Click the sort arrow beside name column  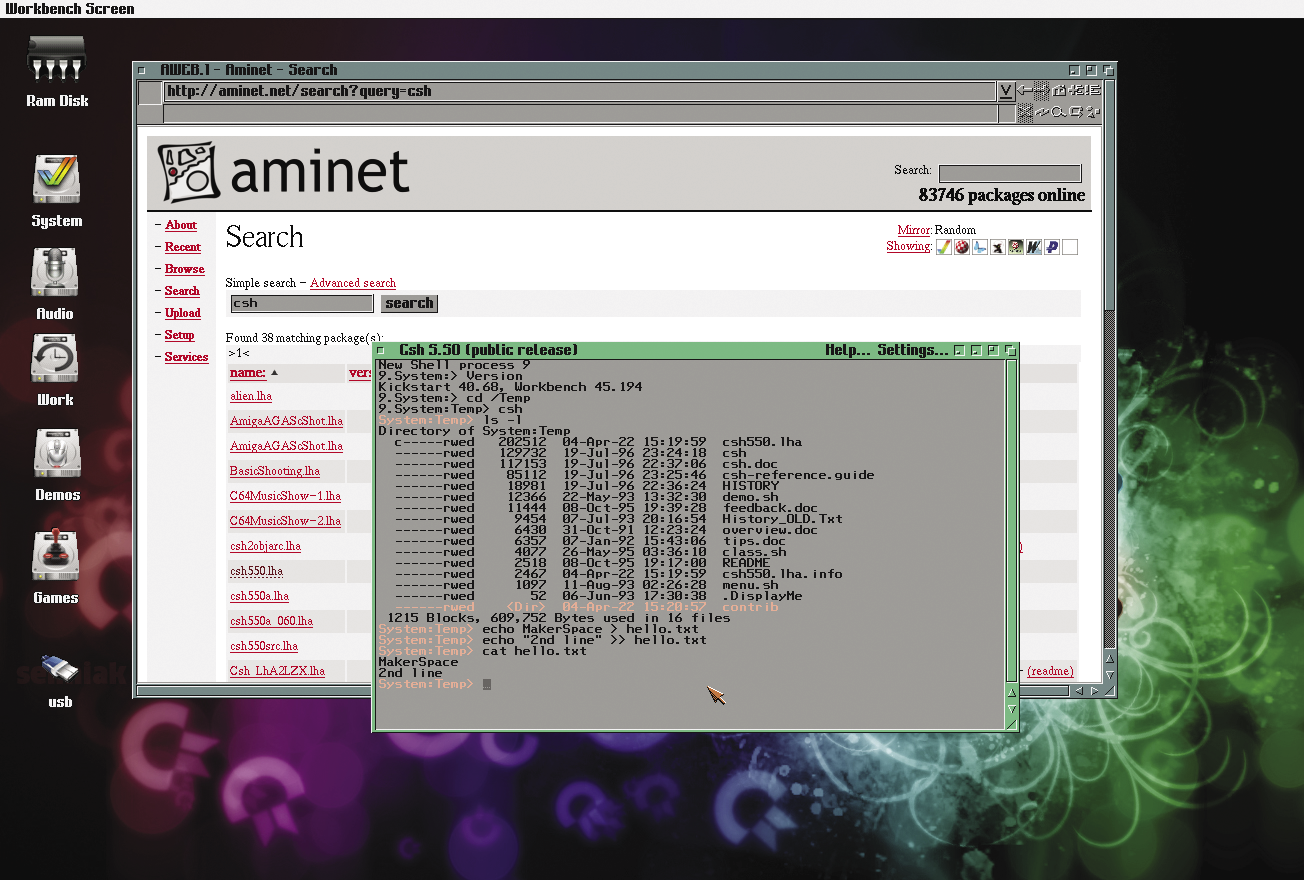275,373
